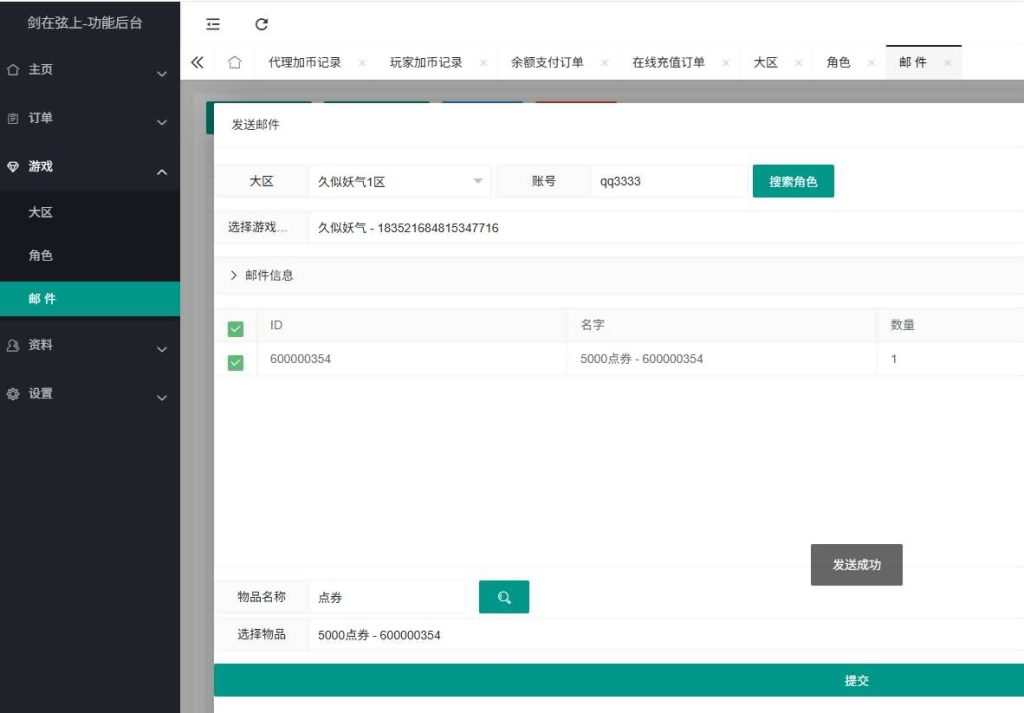This screenshot has height=713, width=1024.
Task: Click the 设置 gear icon in sidebar
Action: [13, 394]
